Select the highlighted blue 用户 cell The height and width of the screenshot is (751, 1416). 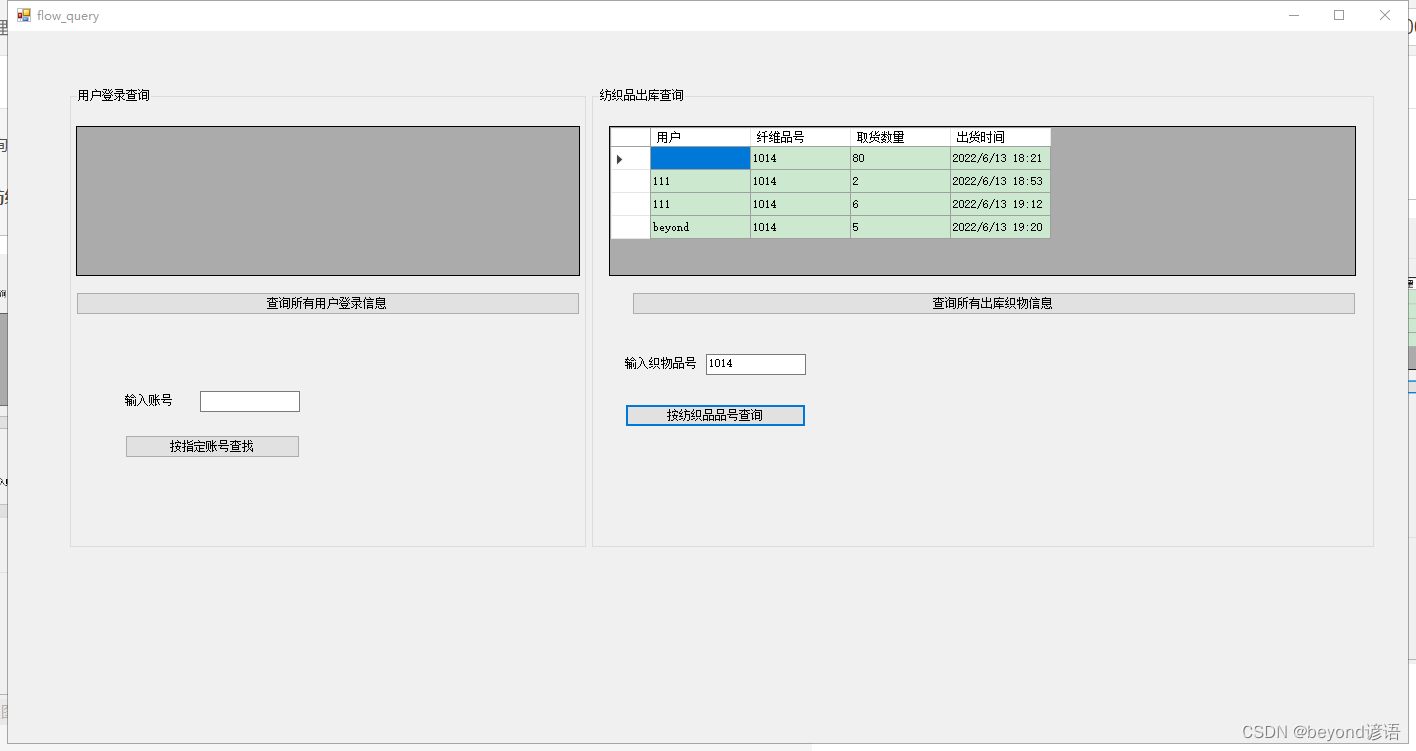coord(700,158)
